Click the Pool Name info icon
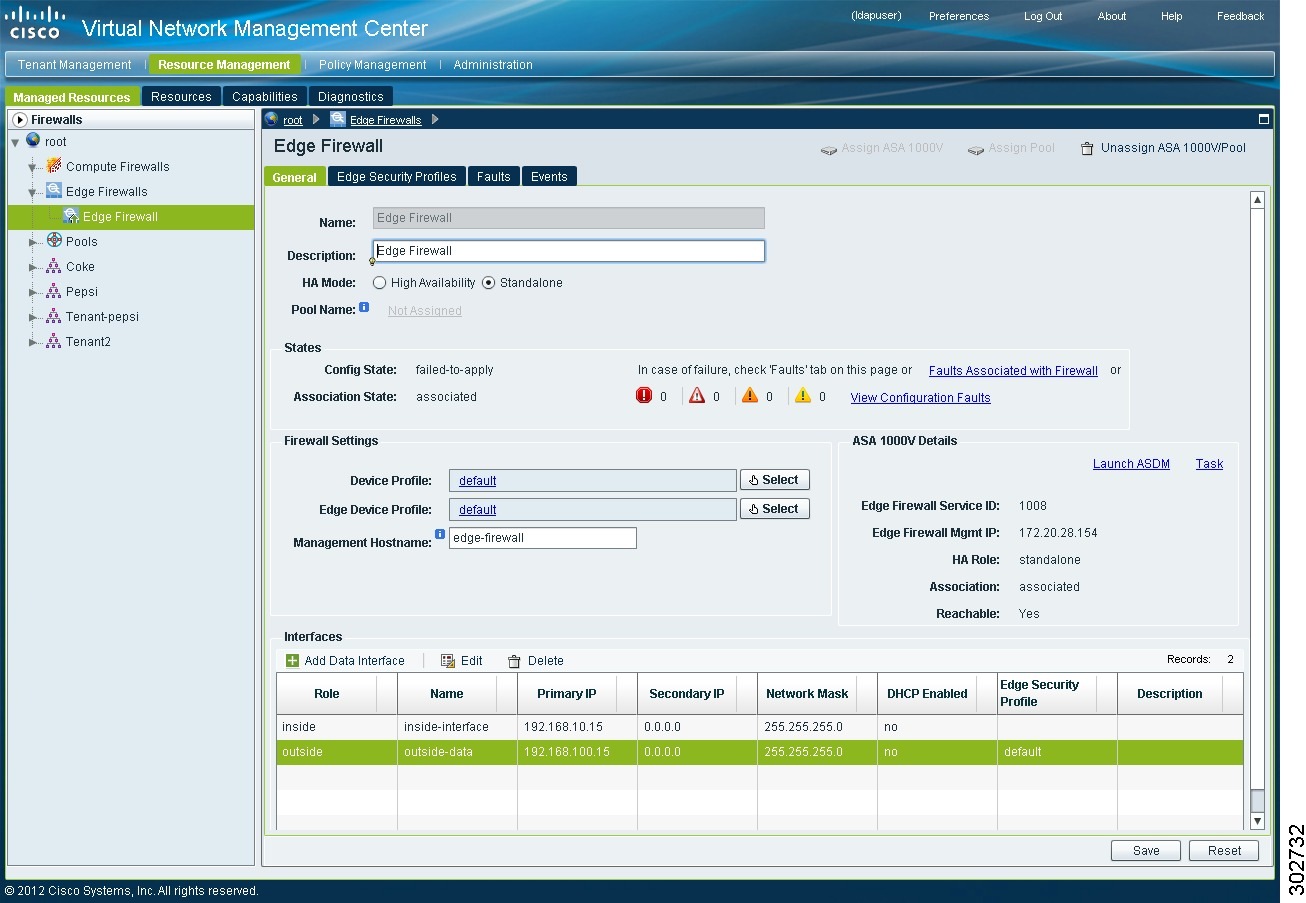 click(x=364, y=307)
